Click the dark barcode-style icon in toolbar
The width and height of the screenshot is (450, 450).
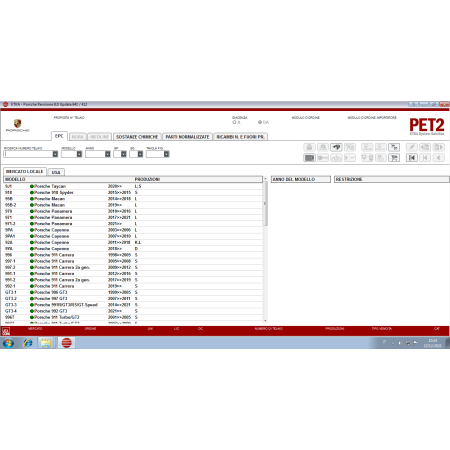coord(309,158)
